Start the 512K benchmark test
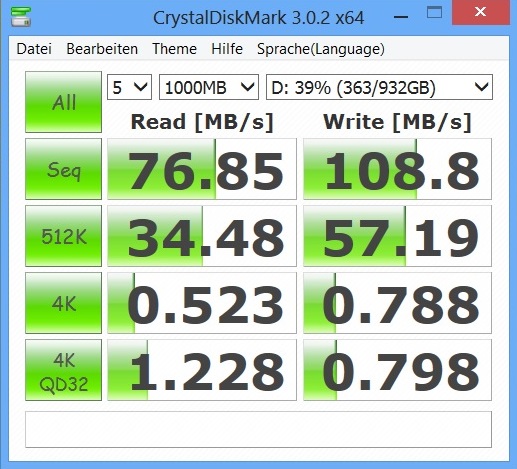 coord(63,236)
